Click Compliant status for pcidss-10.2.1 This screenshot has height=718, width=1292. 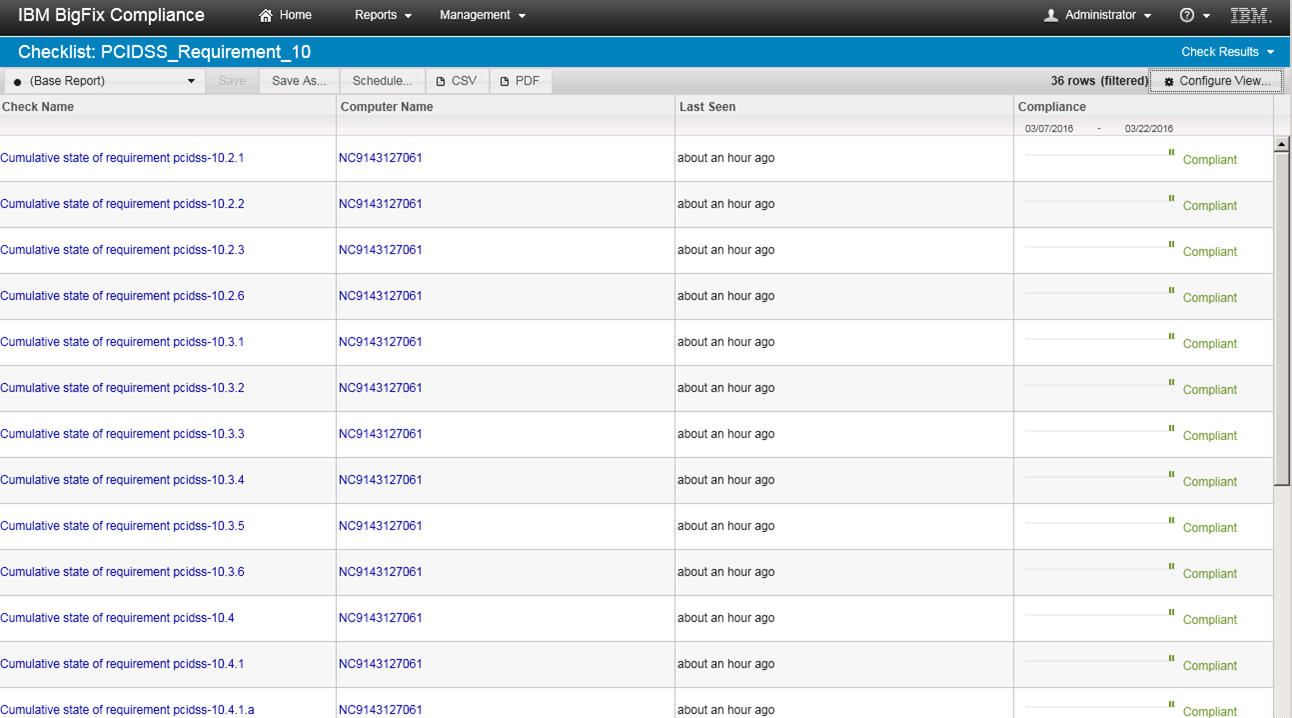point(1210,160)
